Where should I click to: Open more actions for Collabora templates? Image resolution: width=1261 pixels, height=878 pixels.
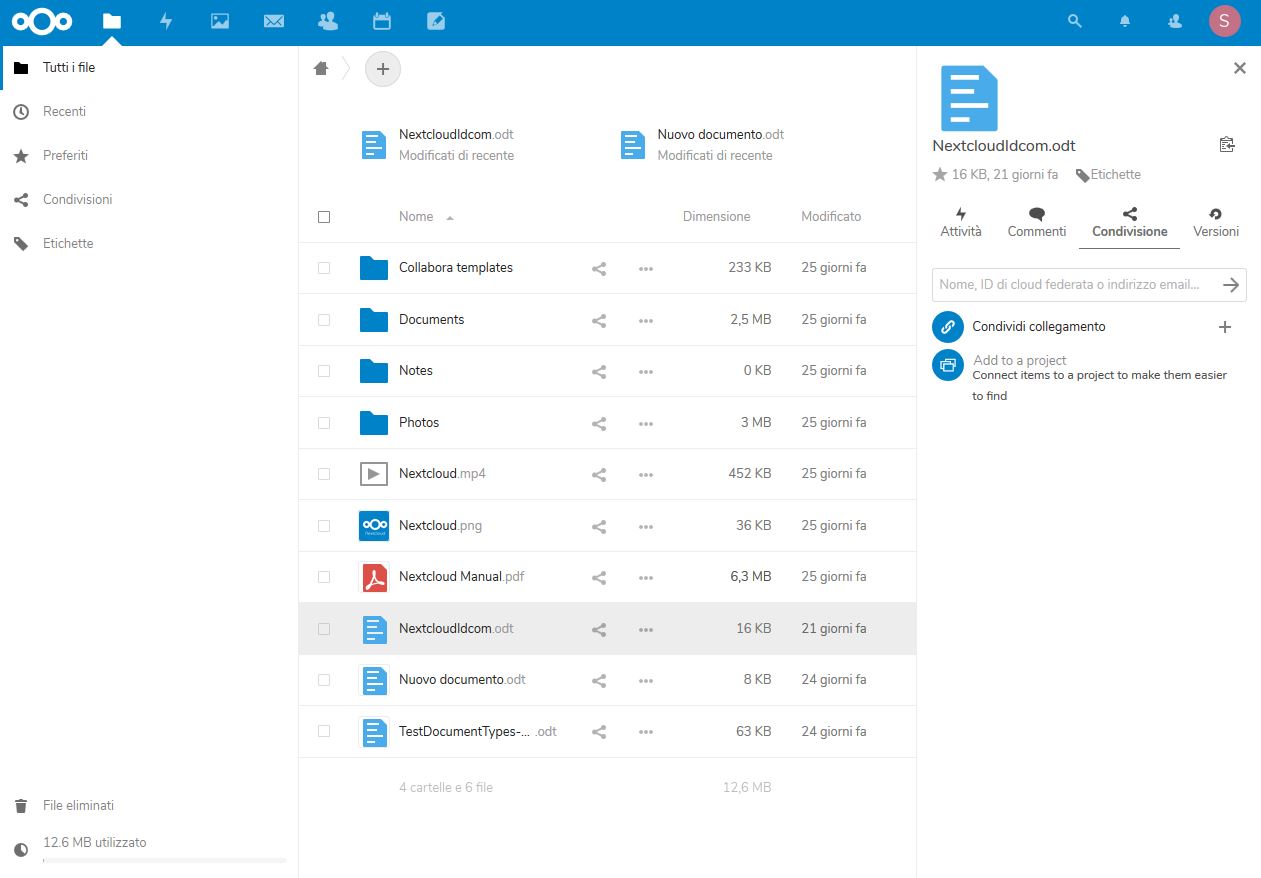click(x=646, y=269)
